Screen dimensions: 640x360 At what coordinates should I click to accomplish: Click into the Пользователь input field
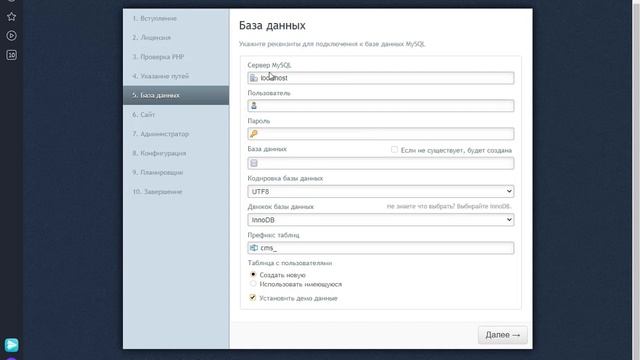coord(380,106)
